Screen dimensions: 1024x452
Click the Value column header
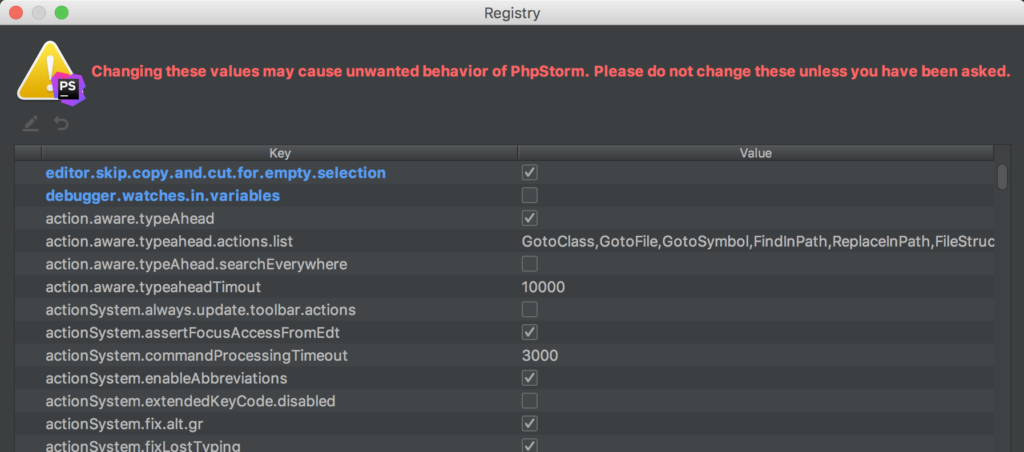(756, 153)
